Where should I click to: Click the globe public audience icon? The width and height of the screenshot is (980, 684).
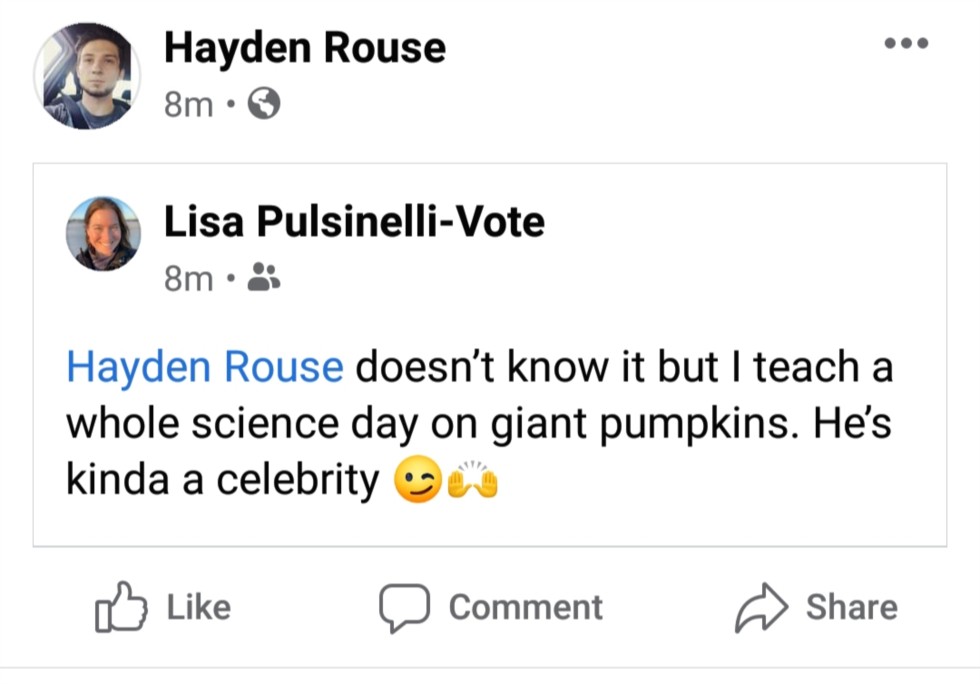point(263,103)
